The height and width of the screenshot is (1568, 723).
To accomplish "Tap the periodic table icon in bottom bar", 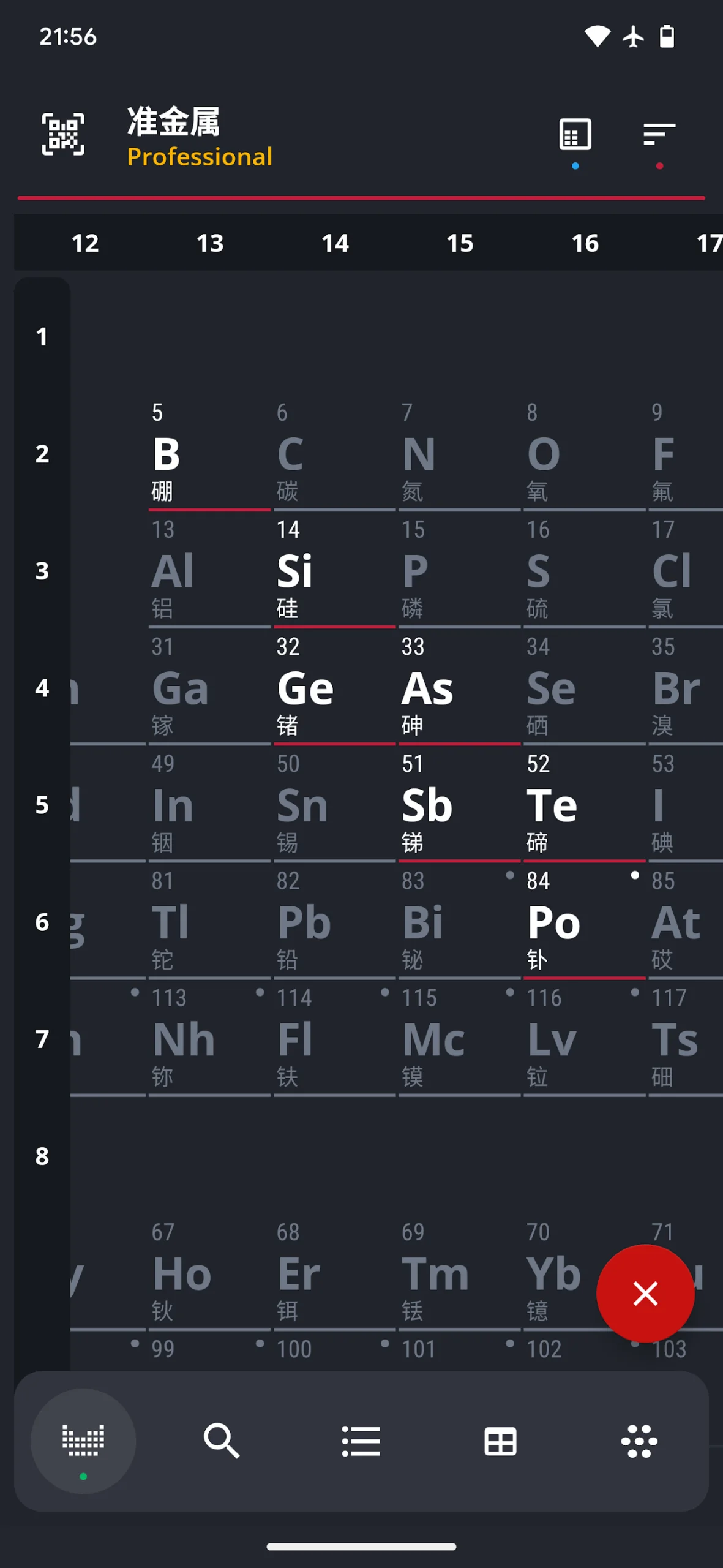I will [83, 1440].
